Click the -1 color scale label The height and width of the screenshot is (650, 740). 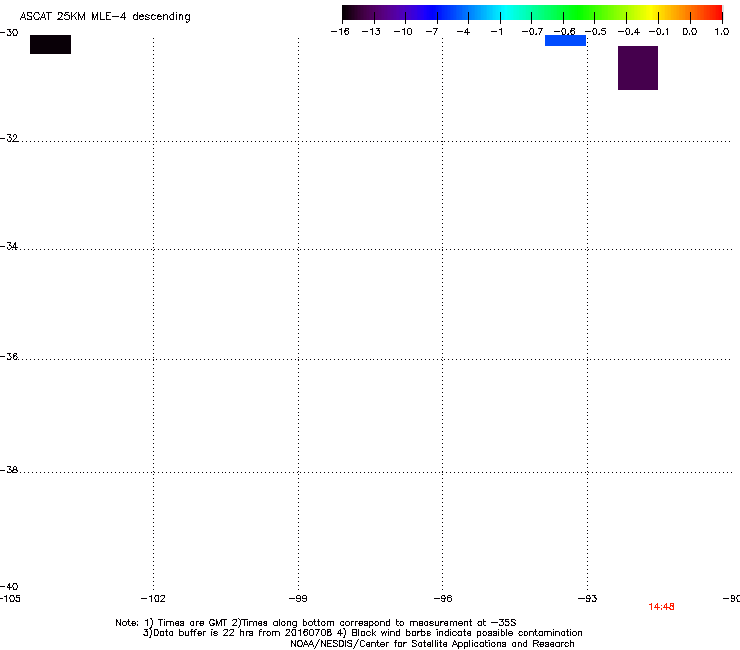click(x=496, y=32)
